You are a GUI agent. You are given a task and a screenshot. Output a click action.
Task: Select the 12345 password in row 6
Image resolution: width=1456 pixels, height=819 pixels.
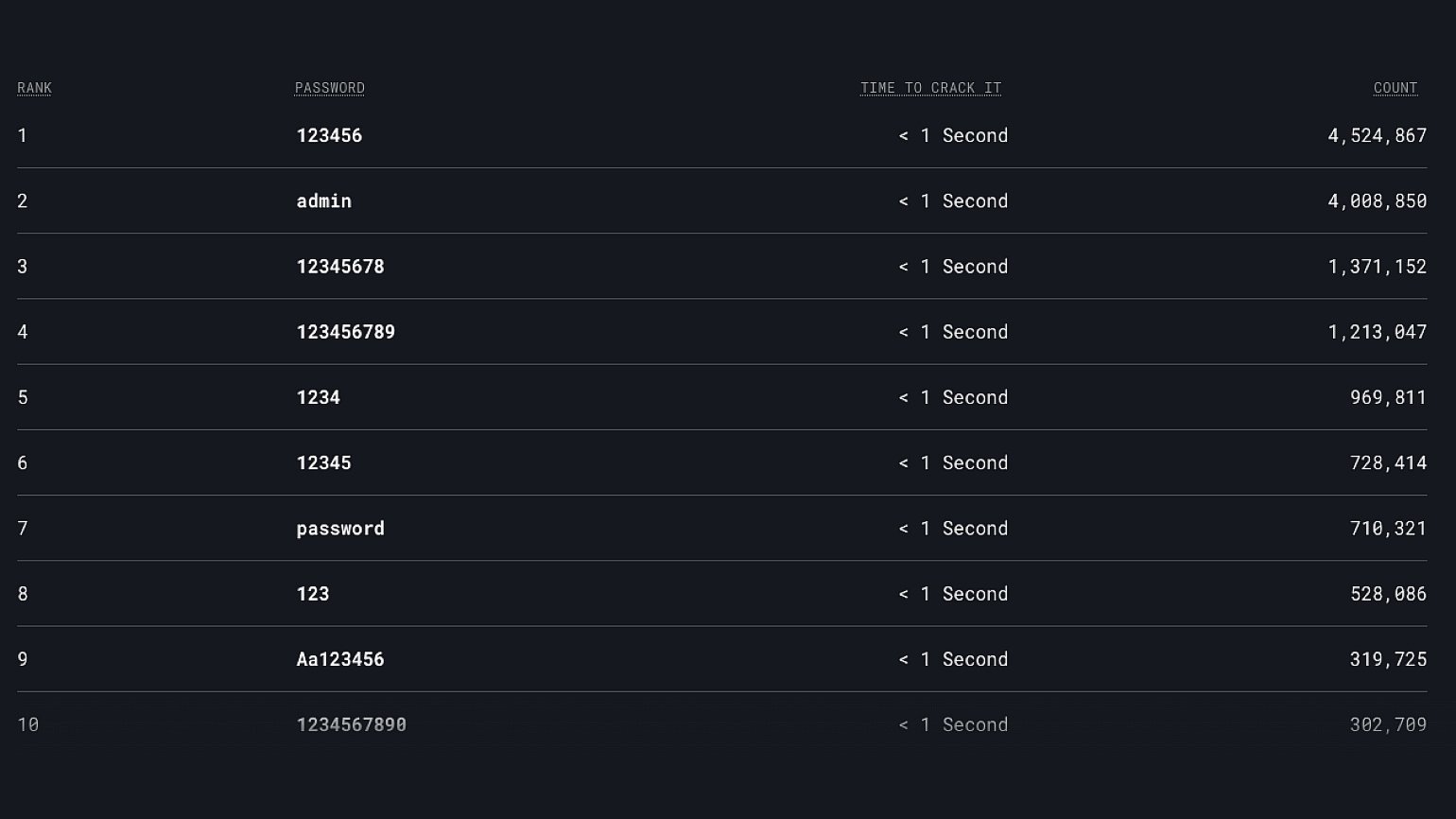click(324, 462)
